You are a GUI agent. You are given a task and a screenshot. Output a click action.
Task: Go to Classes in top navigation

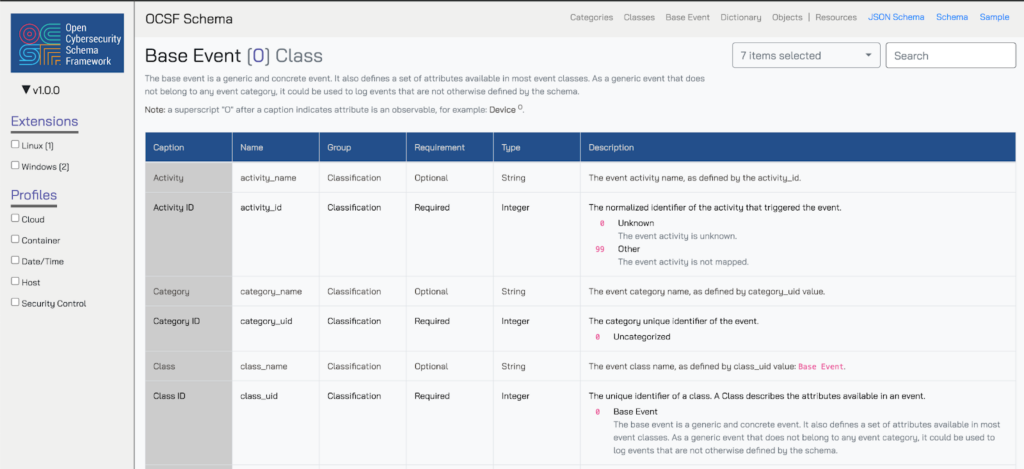(639, 17)
